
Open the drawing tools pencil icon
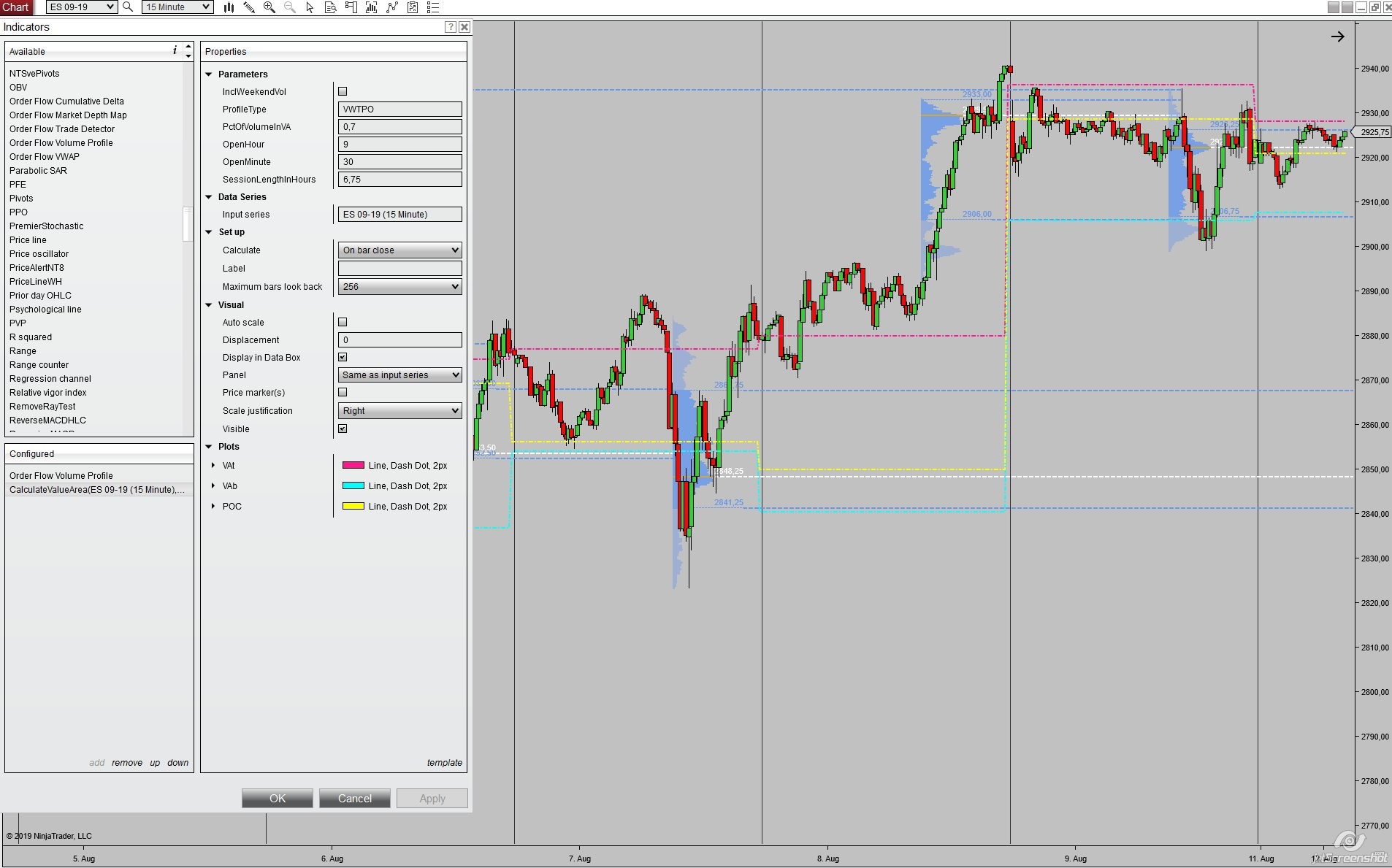pyautogui.click(x=249, y=7)
